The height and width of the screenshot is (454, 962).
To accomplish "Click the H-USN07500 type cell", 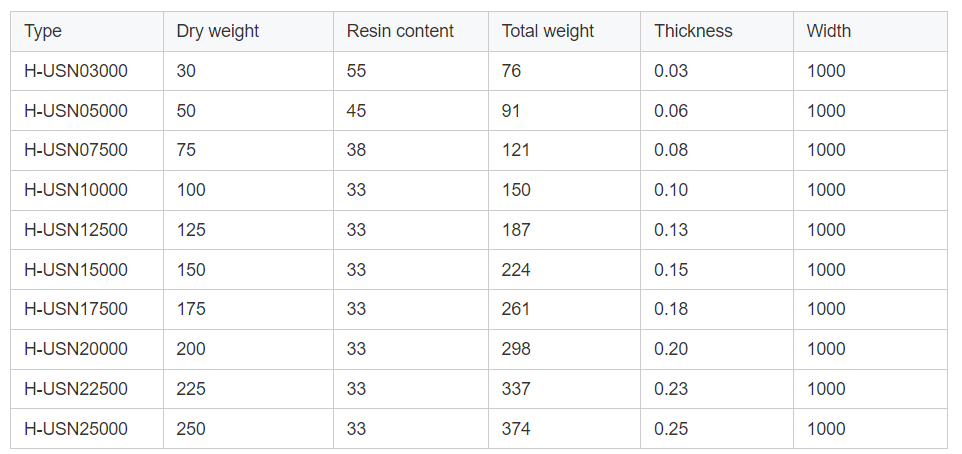I will pyautogui.click(x=76, y=150).
